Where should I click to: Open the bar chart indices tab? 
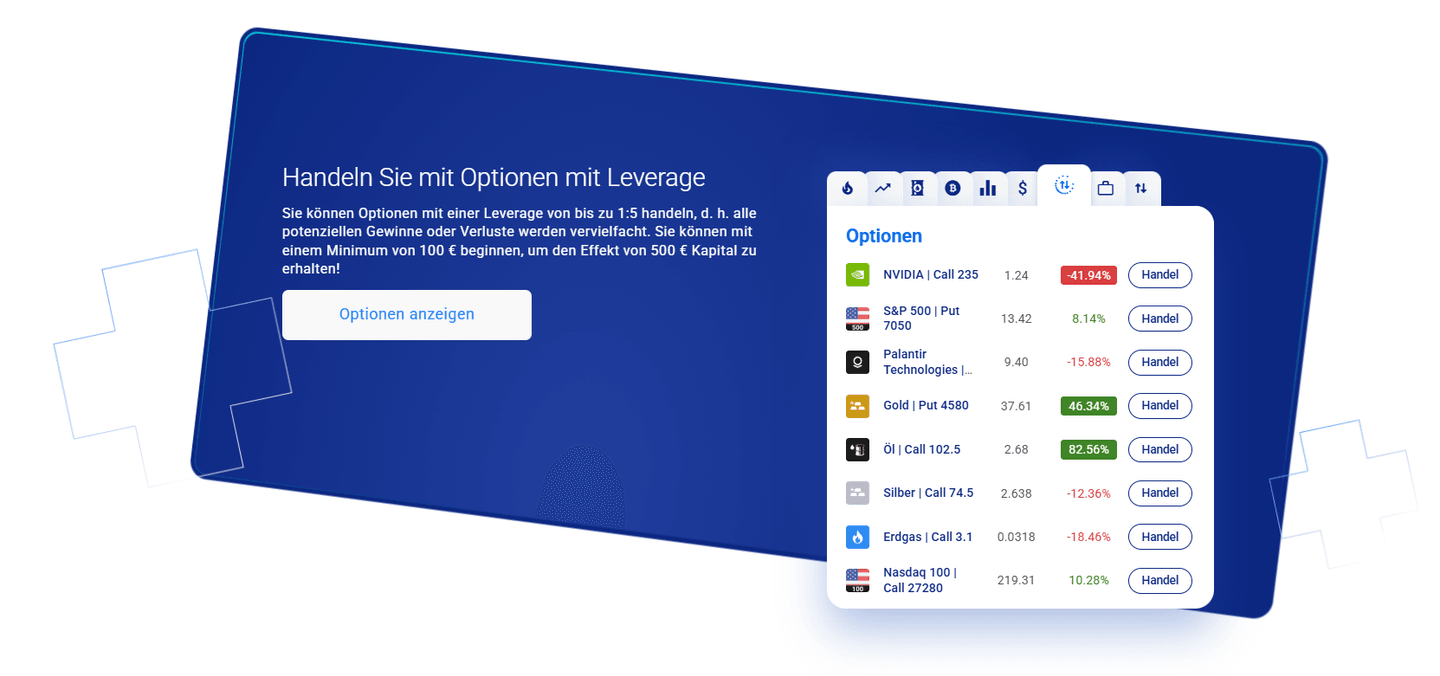[x=987, y=188]
